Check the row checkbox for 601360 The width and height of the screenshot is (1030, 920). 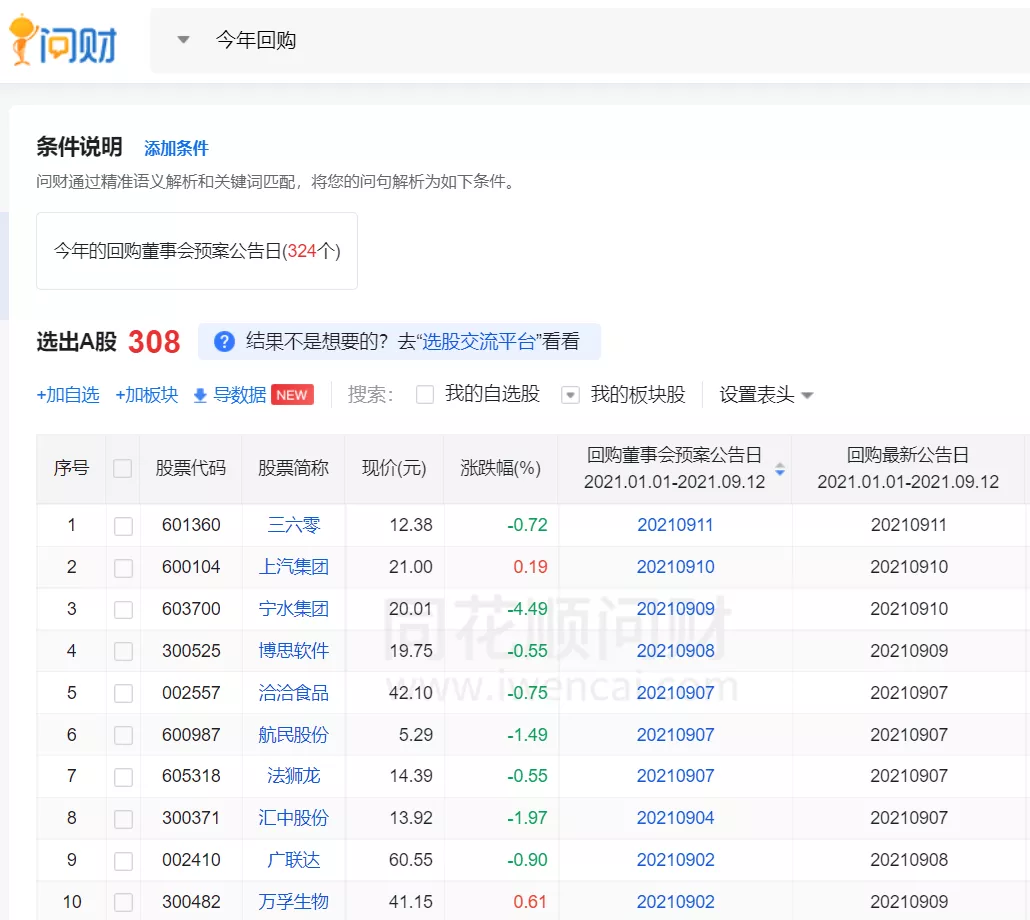(123, 526)
